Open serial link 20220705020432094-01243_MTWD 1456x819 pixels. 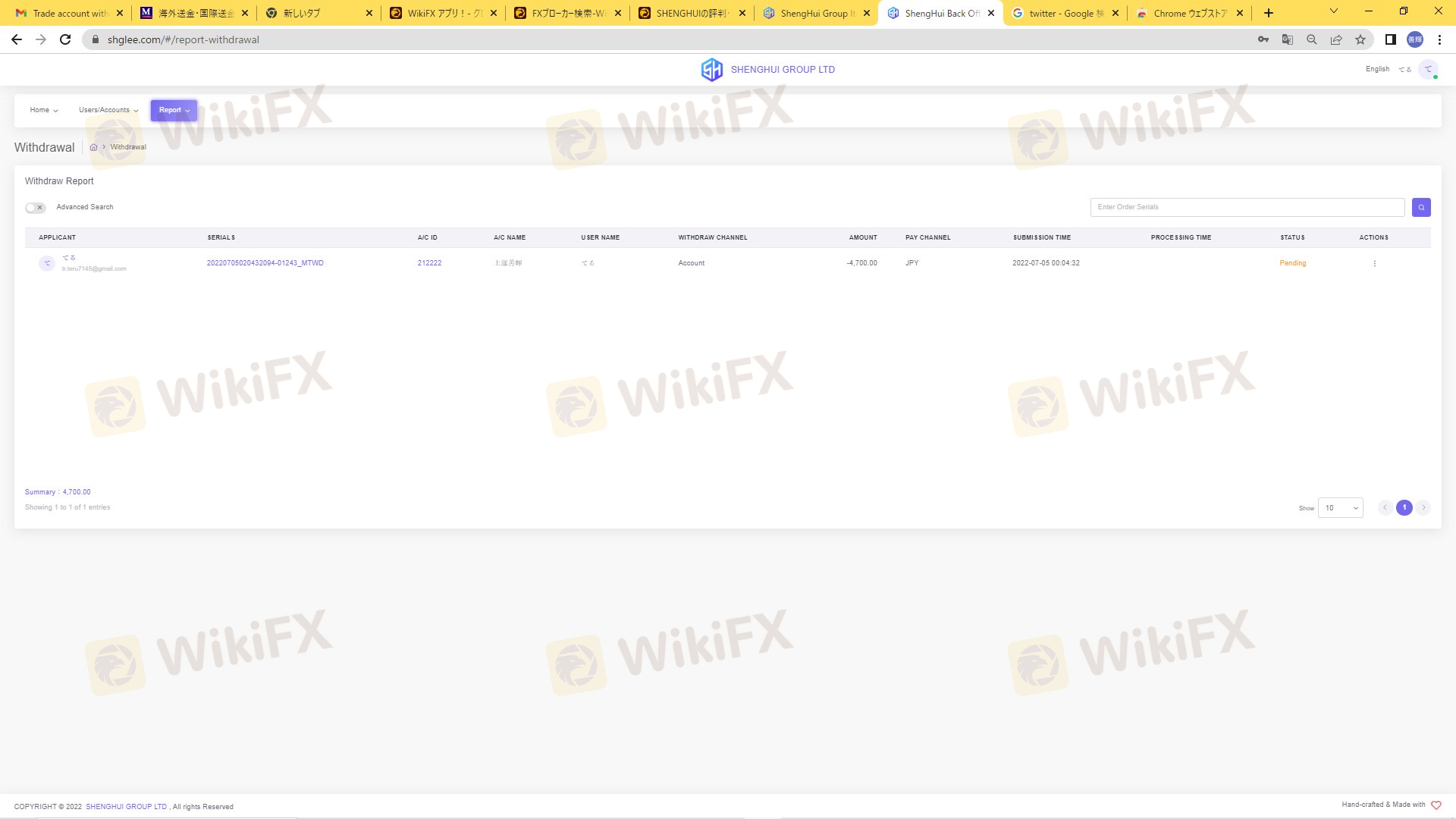pyautogui.click(x=265, y=263)
